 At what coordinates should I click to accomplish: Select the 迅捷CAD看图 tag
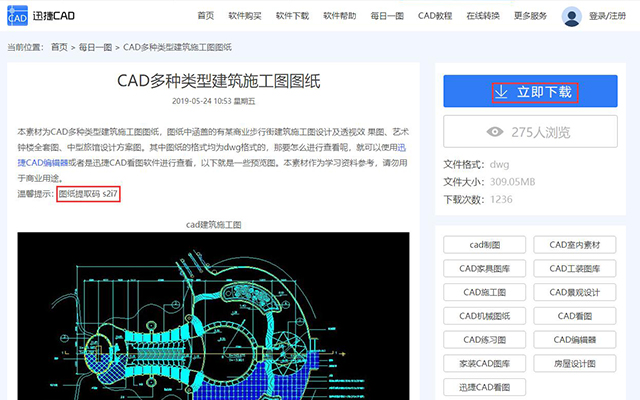click(484, 387)
